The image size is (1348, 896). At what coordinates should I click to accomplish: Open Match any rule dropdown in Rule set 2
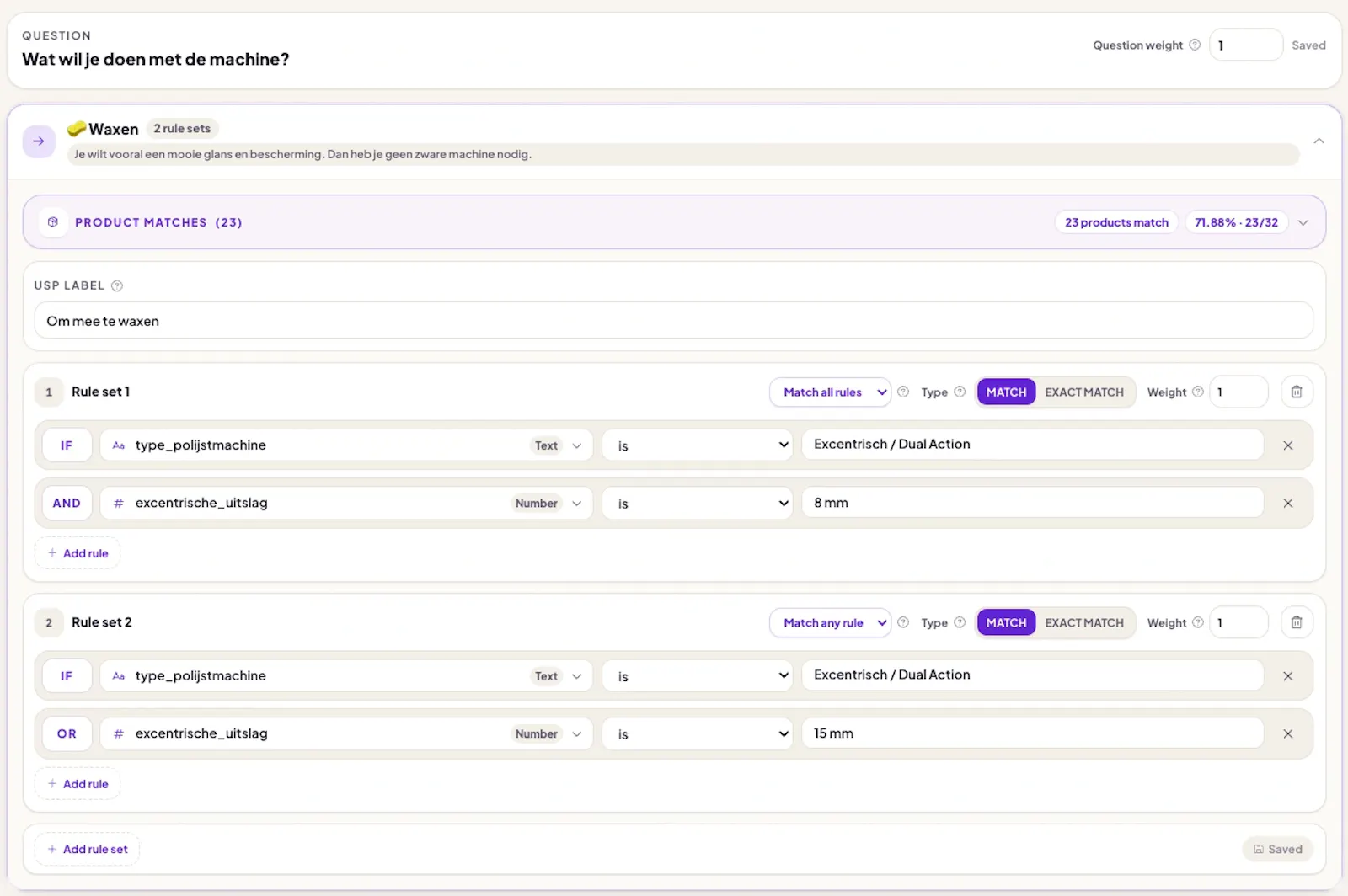(830, 623)
